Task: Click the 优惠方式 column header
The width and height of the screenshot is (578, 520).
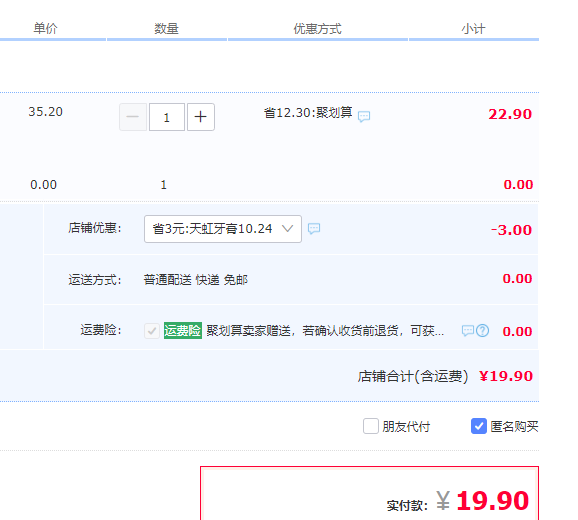Action: pos(317,28)
